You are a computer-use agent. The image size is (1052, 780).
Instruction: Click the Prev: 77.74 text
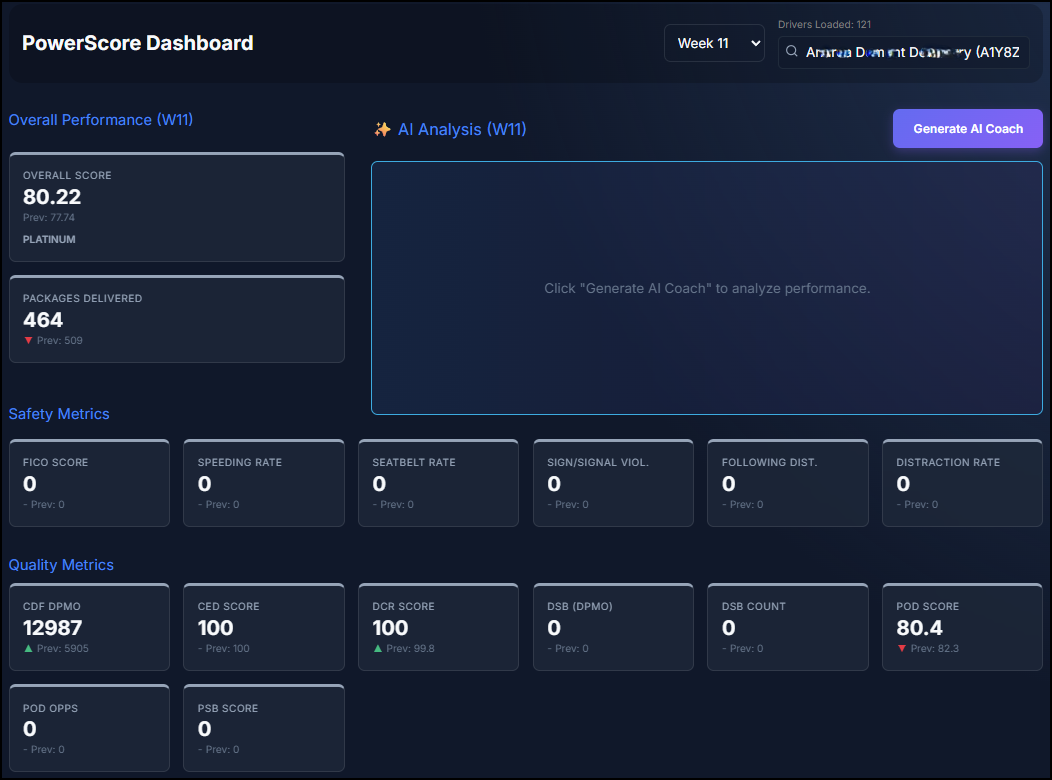coord(48,217)
